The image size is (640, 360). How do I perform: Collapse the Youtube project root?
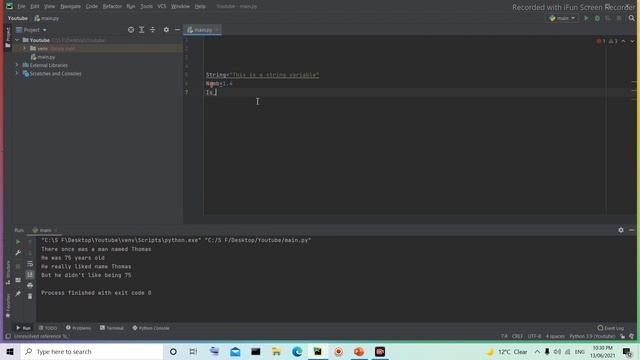pos(17,40)
